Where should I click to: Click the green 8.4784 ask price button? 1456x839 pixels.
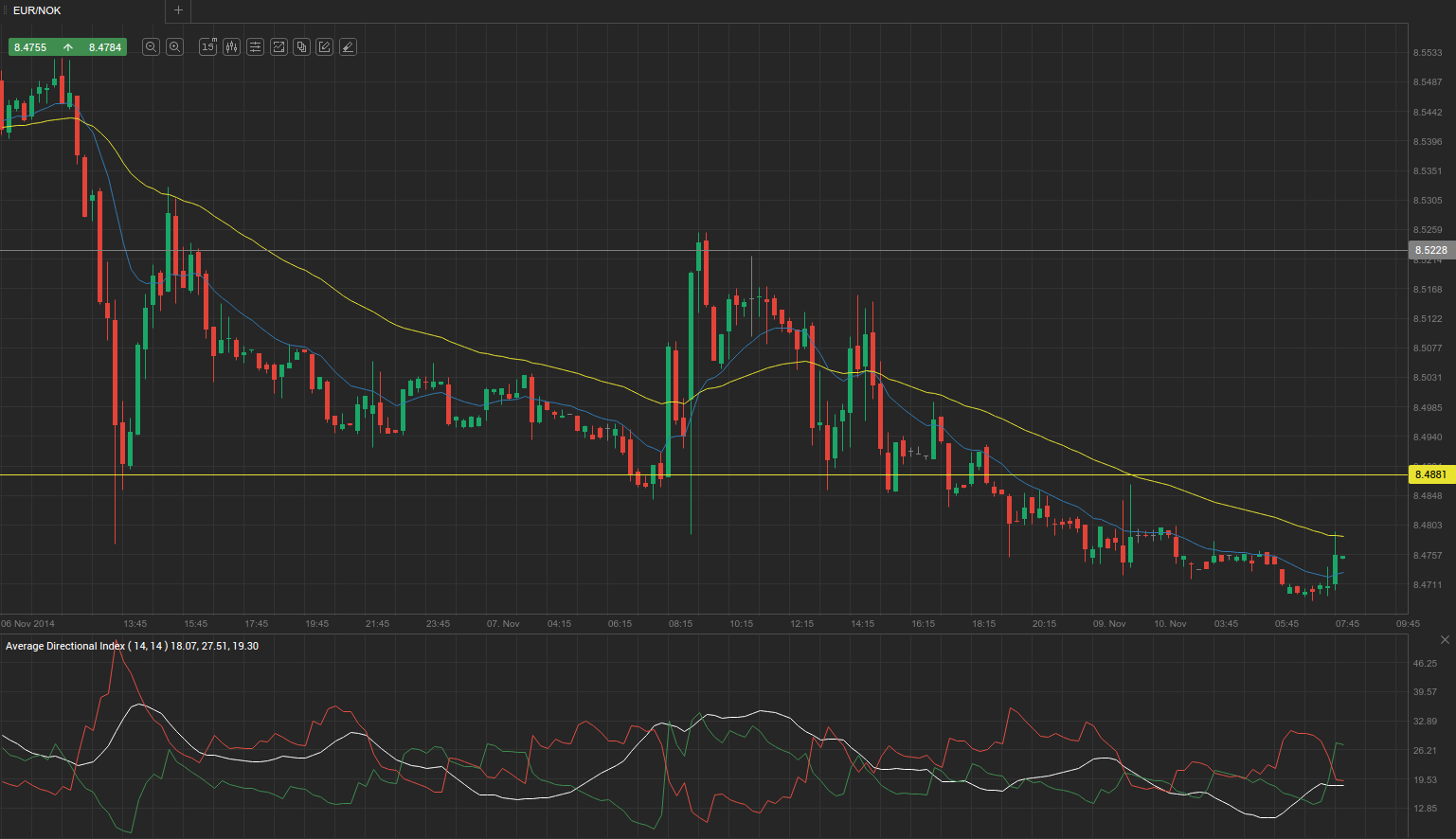coord(105,46)
